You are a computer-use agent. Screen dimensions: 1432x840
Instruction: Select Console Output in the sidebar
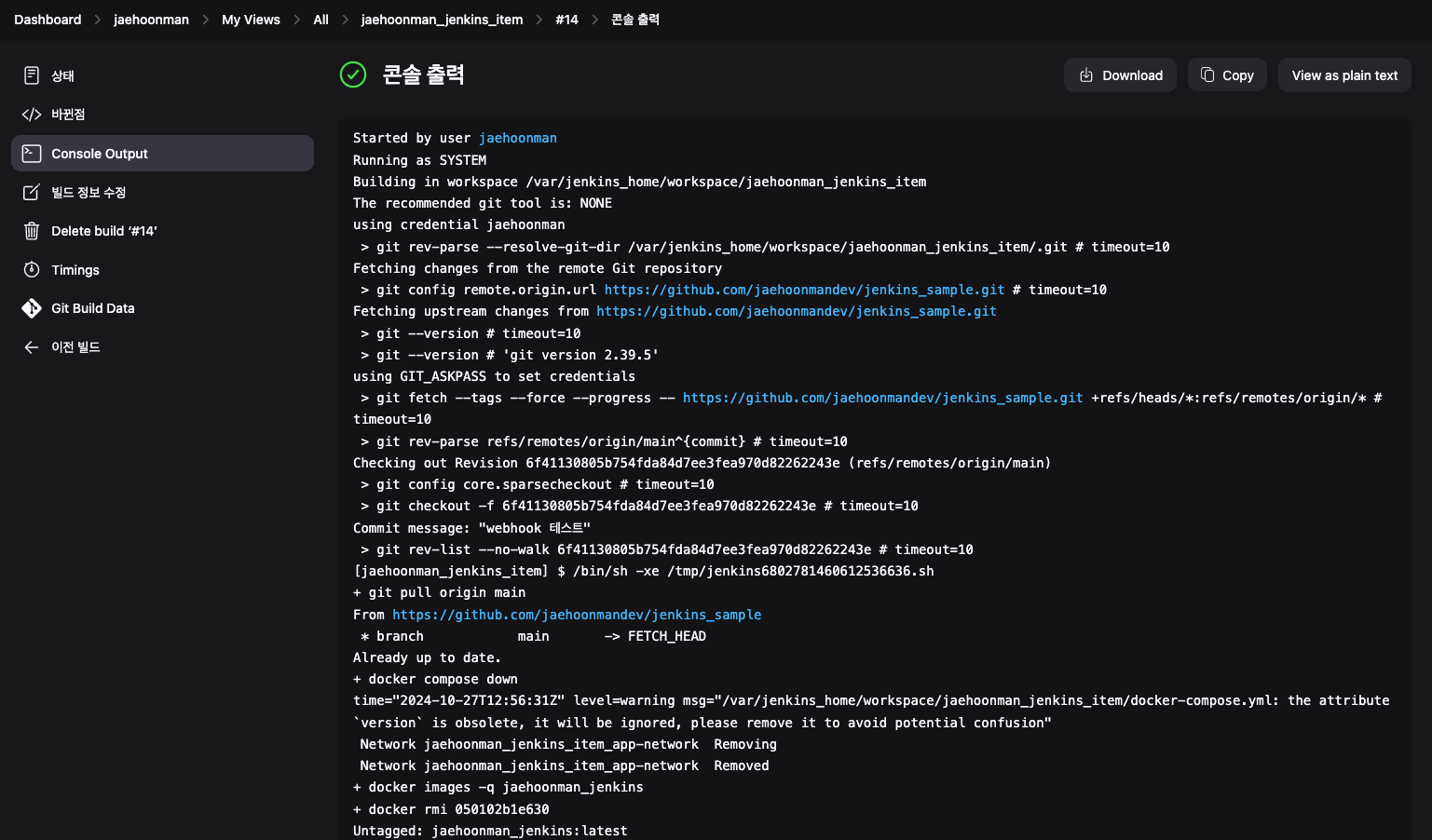pos(162,154)
